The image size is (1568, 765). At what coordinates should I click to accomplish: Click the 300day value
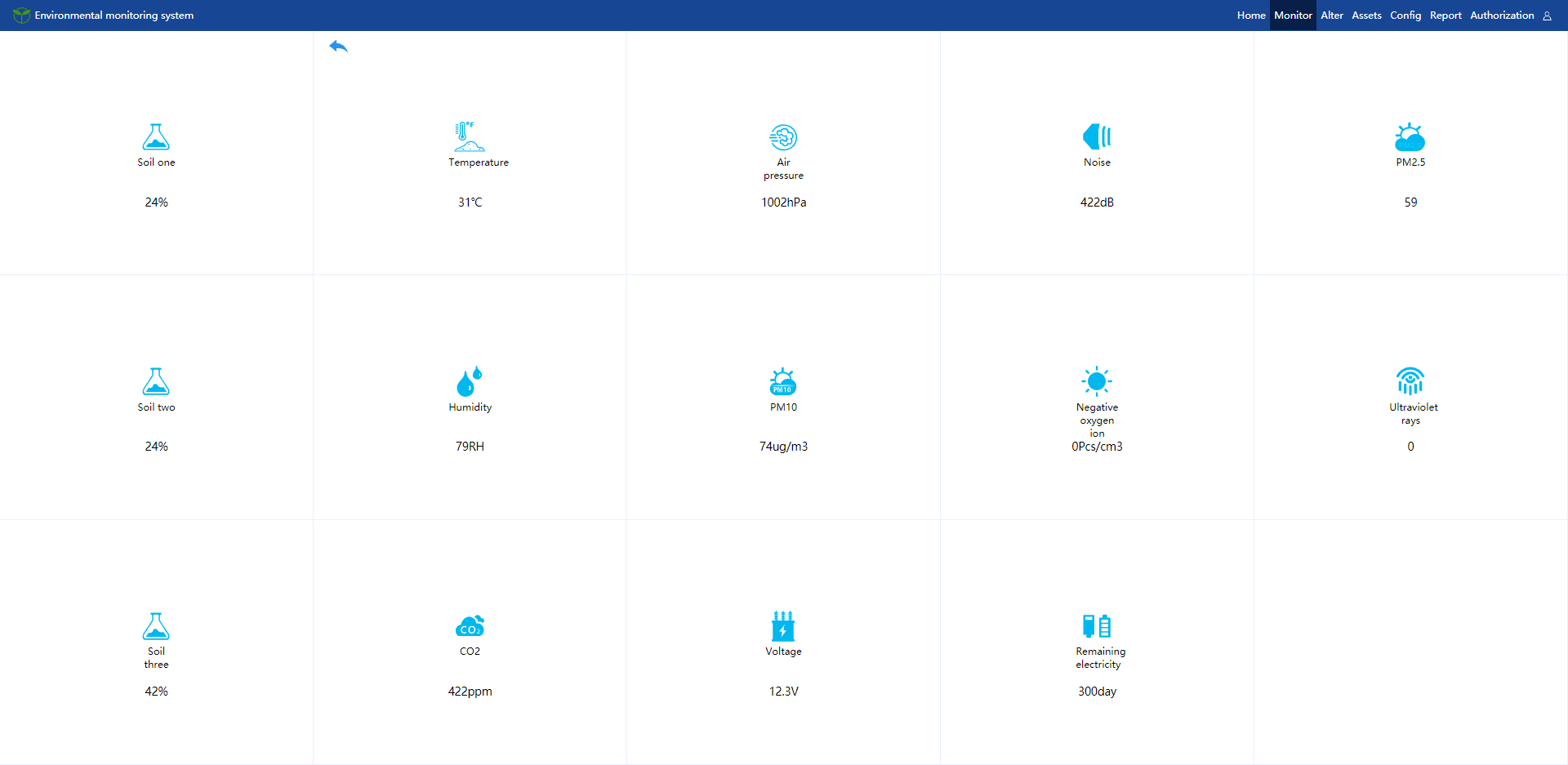click(x=1097, y=692)
